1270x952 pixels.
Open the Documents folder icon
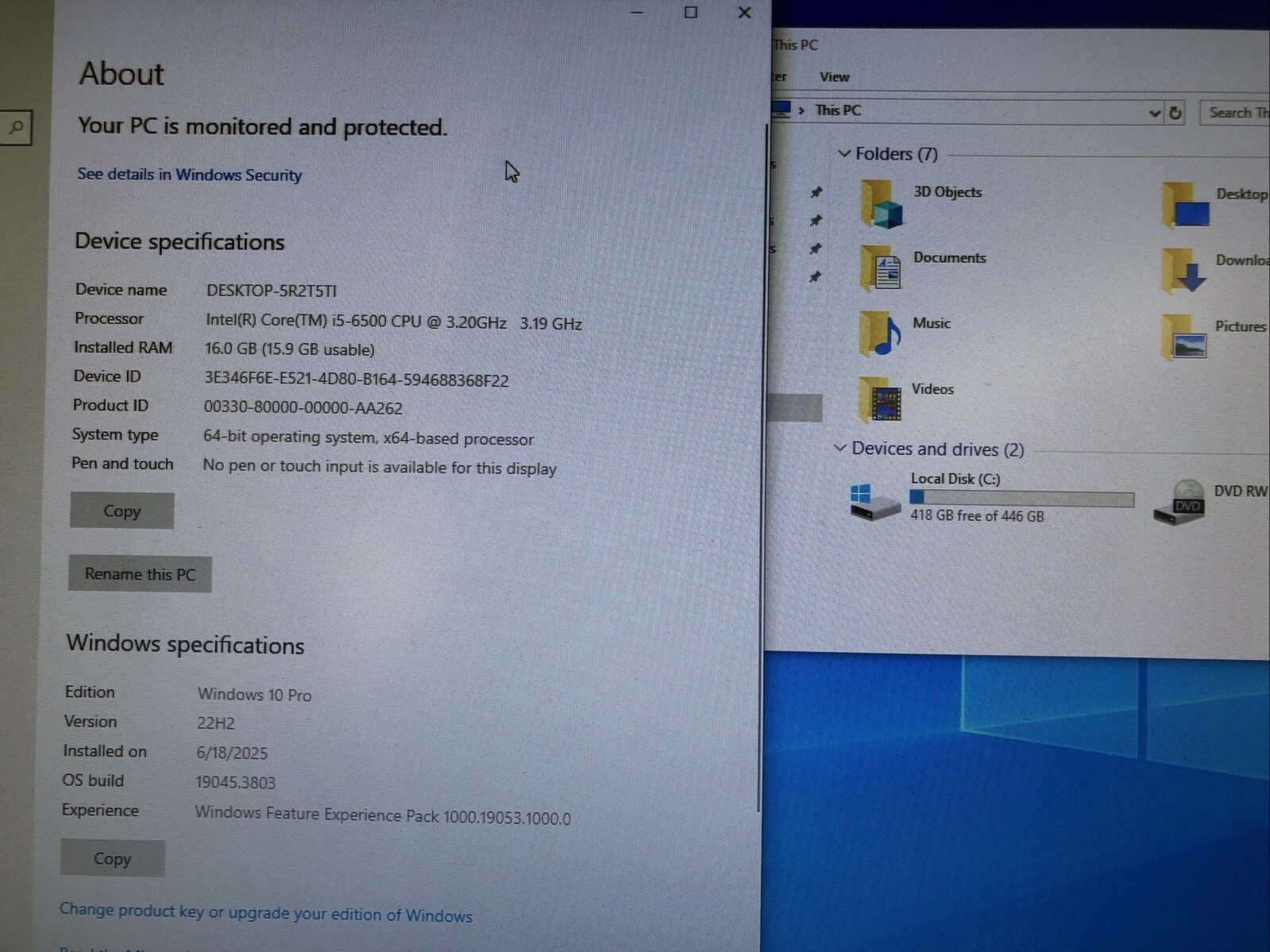click(x=881, y=268)
